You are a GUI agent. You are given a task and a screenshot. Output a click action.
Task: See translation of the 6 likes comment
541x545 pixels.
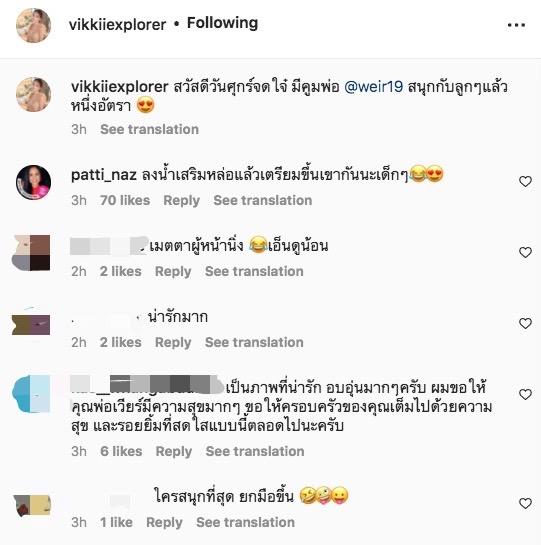[255, 451]
